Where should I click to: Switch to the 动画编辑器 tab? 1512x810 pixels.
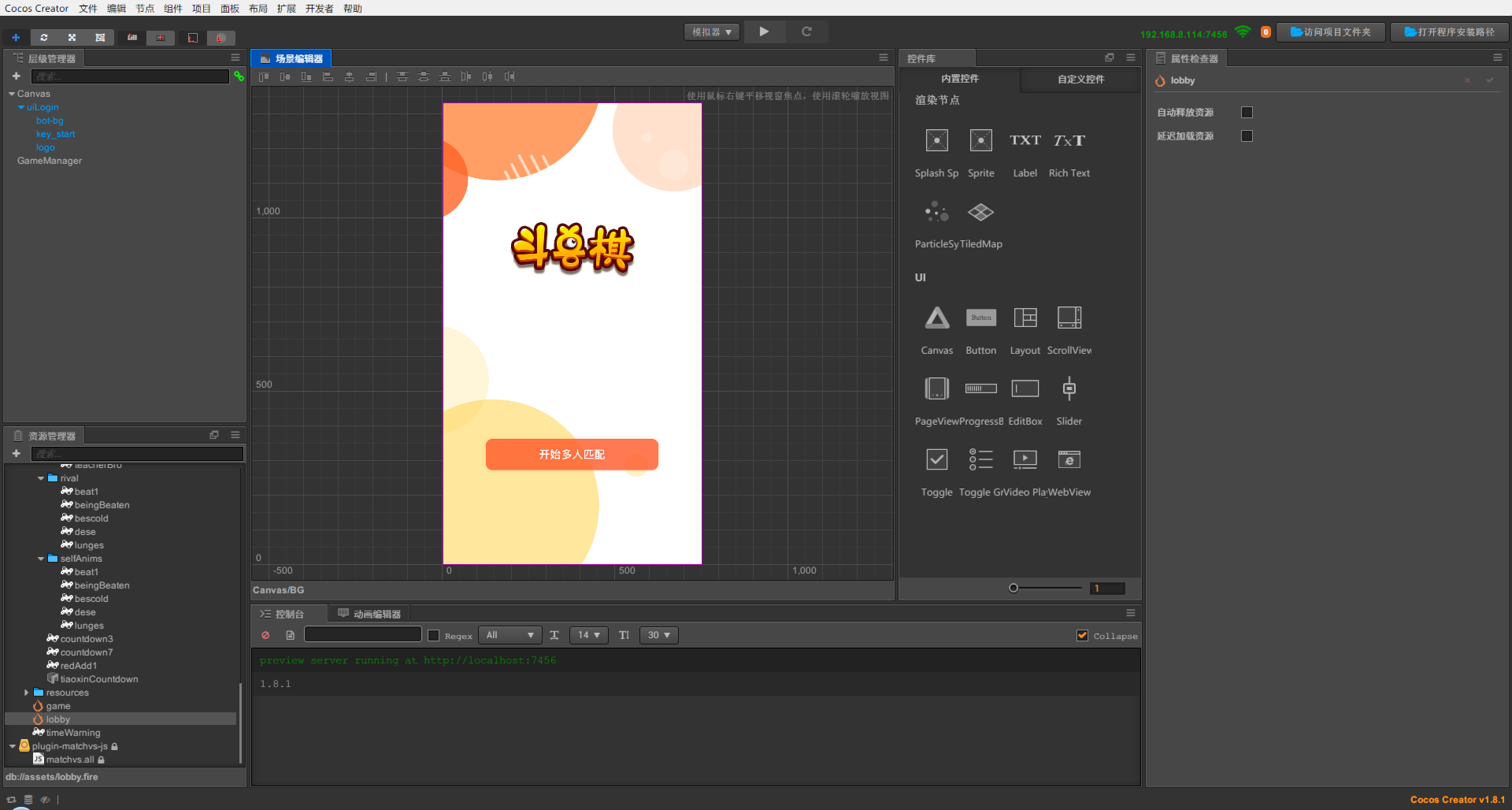(x=369, y=614)
